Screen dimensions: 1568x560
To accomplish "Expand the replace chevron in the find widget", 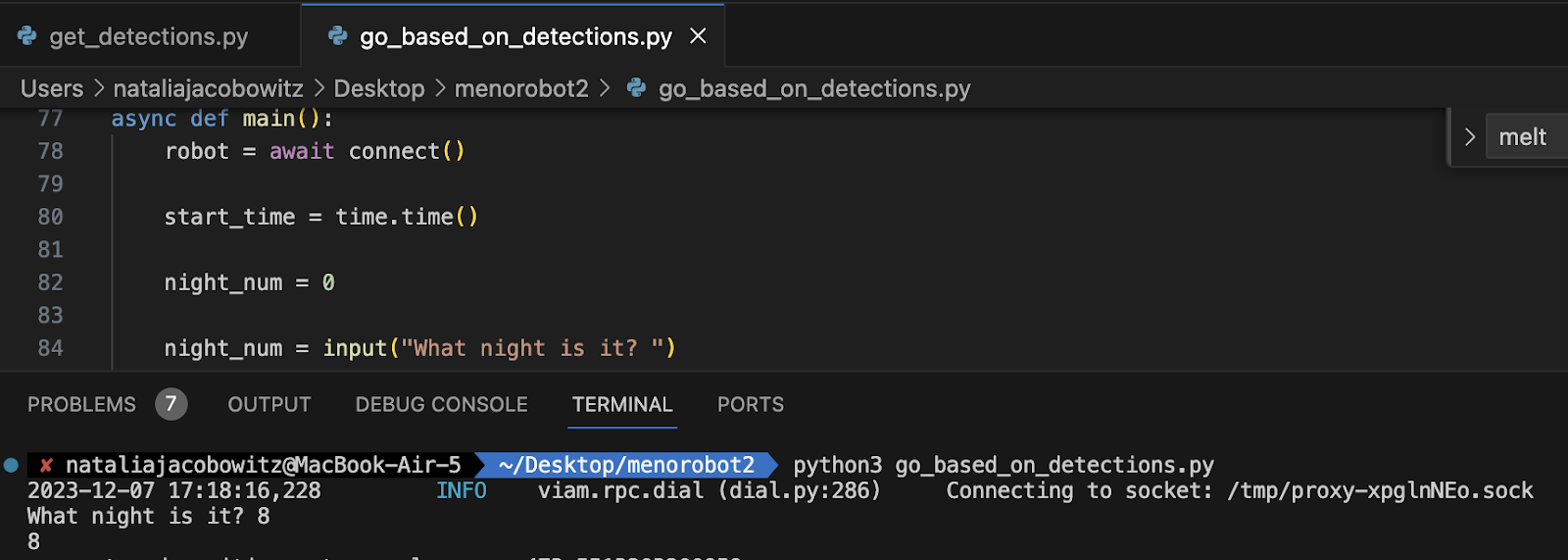I will pos(1469,137).
